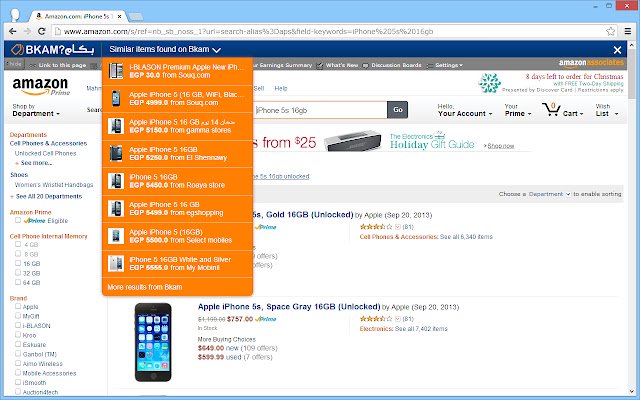640x400 pixels.
Task: Click the amazon associates logo
Action: point(591,63)
